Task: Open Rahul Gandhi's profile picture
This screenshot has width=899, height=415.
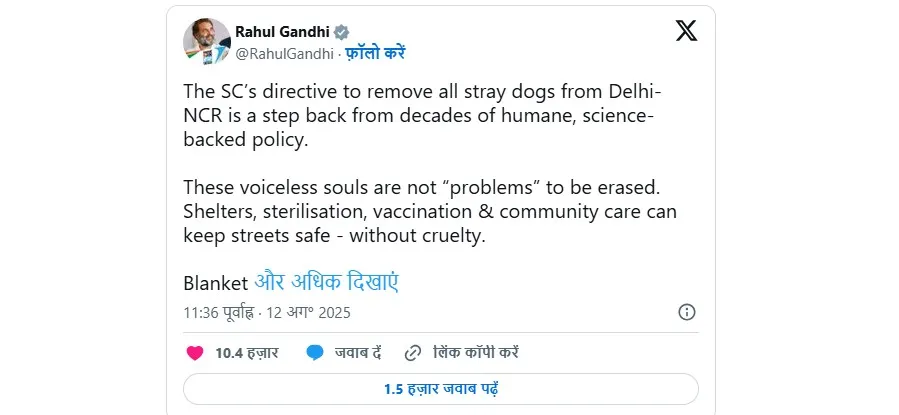Action: (x=206, y=41)
